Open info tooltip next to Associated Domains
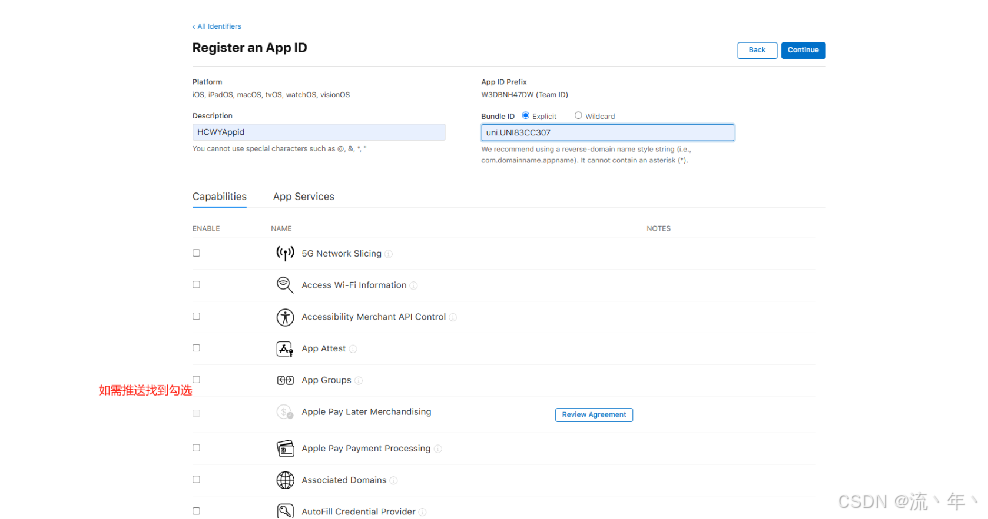988x519 pixels. pos(393,480)
